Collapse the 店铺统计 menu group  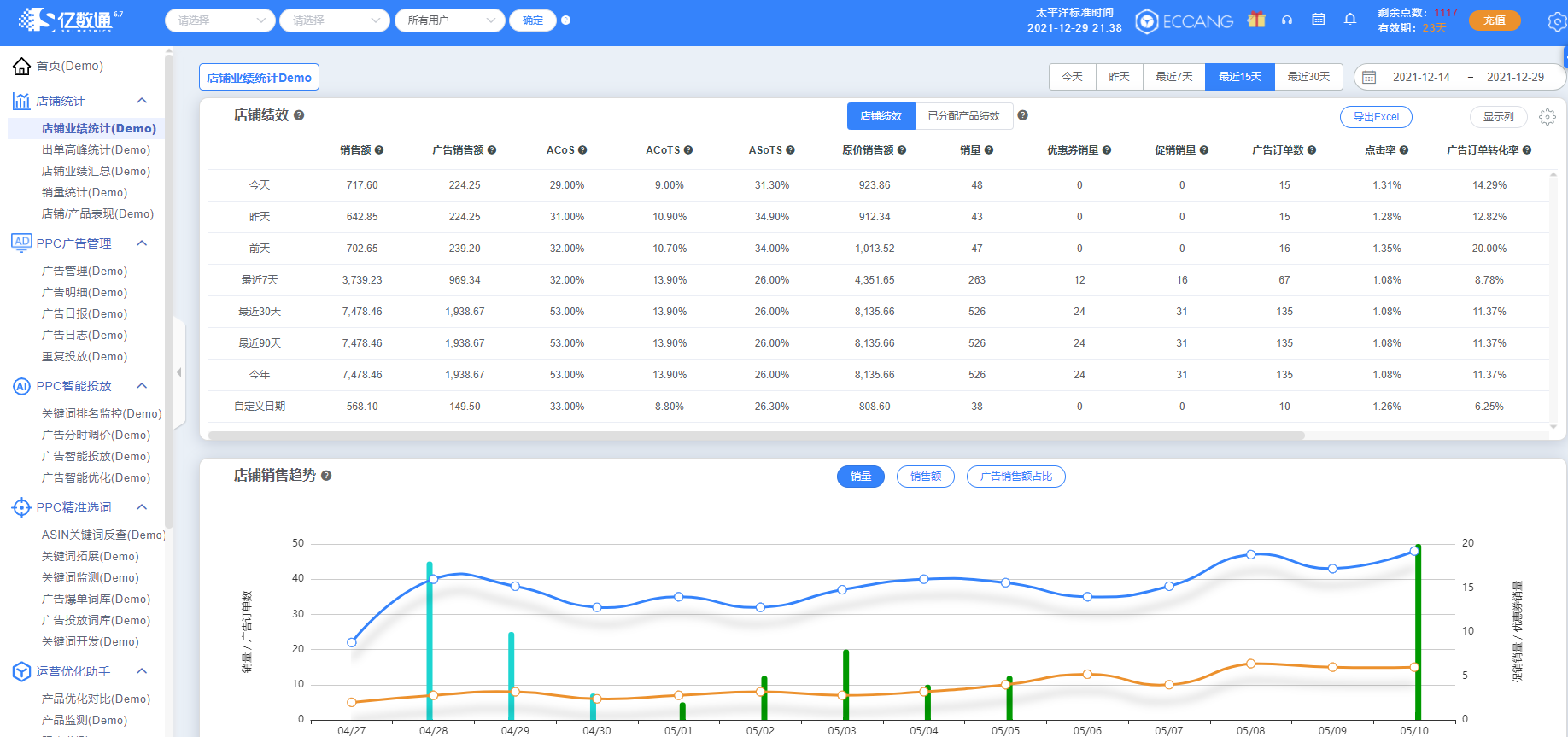coord(142,101)
